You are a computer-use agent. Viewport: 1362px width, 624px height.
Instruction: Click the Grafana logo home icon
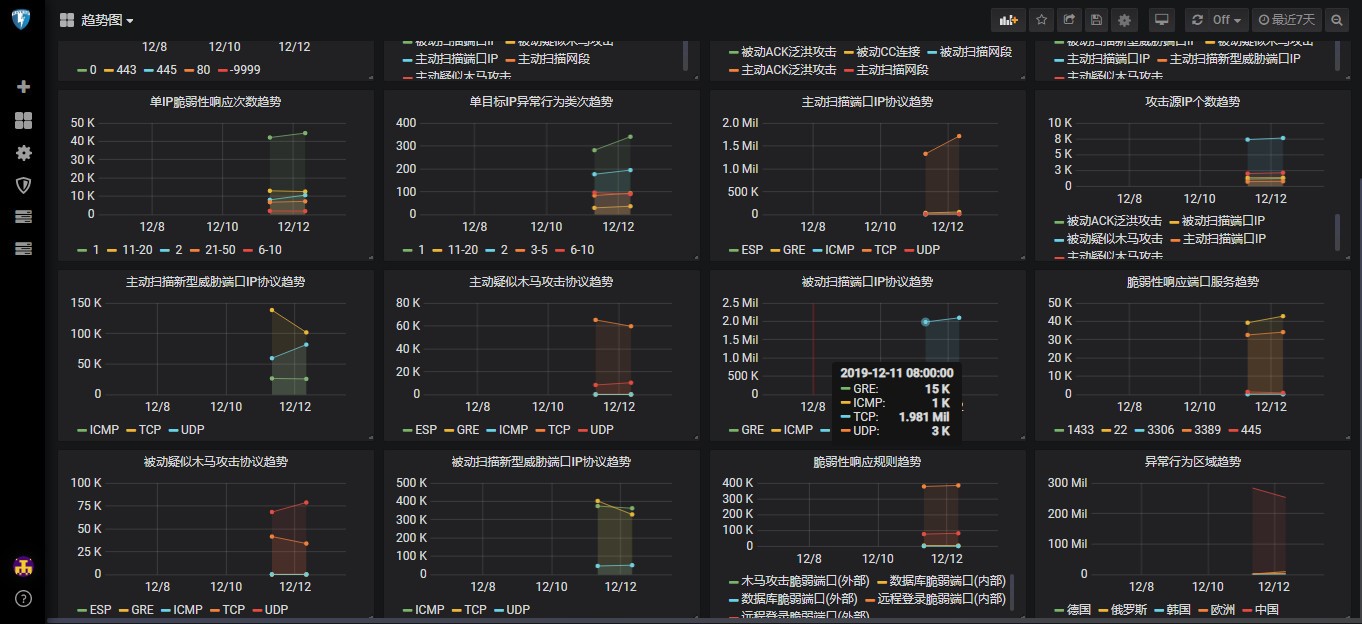pos(23,20)
